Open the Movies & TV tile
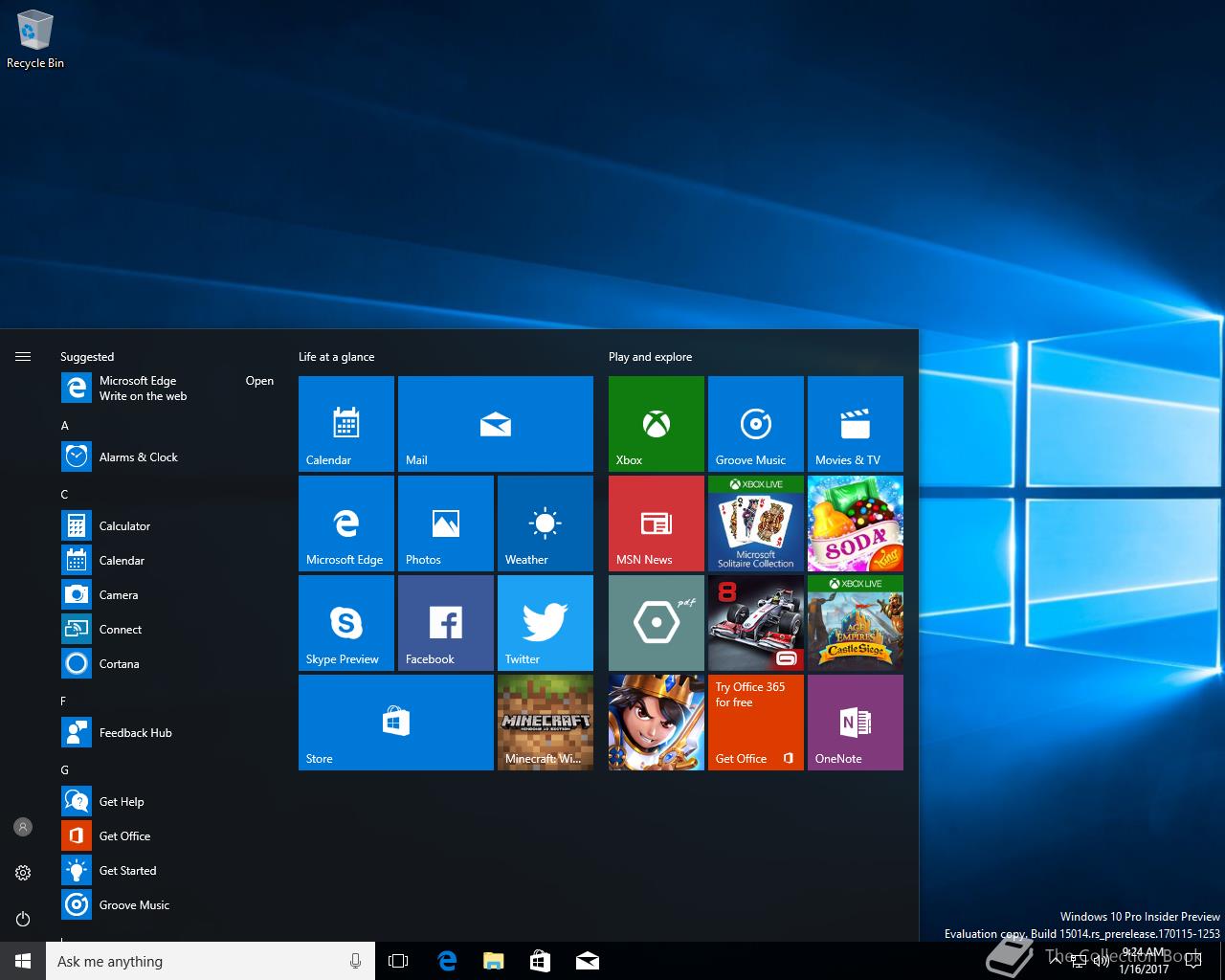This screenshot has width=1225, height=980. [x=856, y=424]
